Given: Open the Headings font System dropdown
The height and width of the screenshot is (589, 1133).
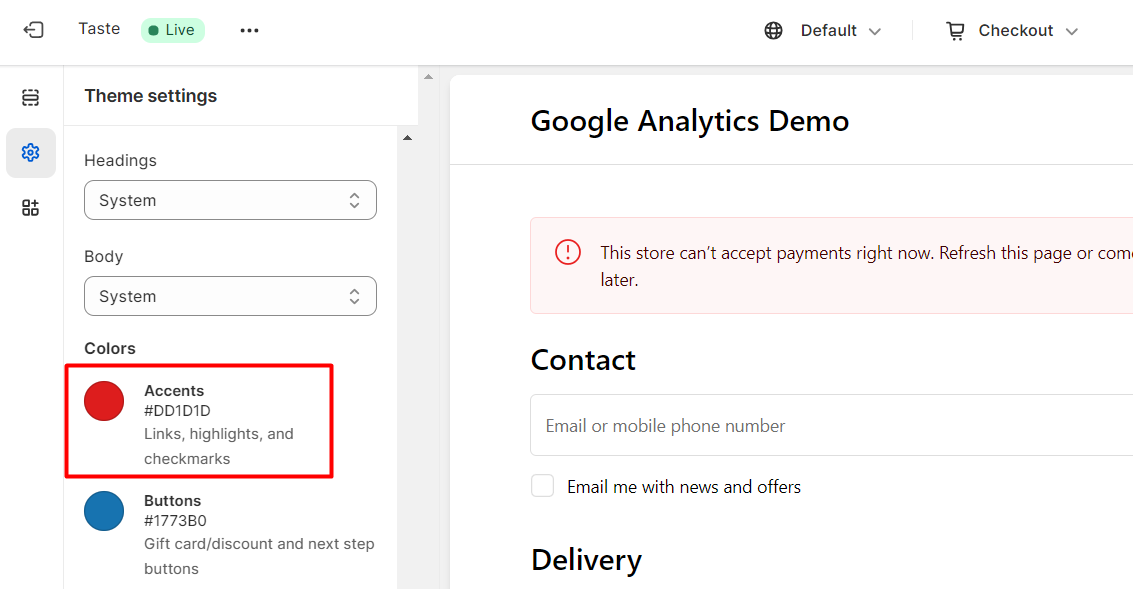Looking at the screenshot, I should [x=231, y=200].
